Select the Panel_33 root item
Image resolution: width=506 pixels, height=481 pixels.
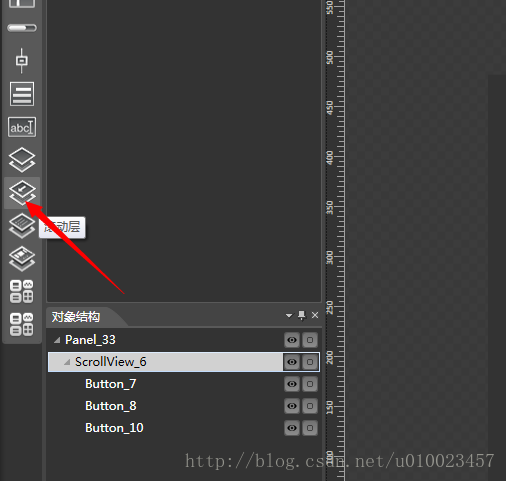pos(90,340)
